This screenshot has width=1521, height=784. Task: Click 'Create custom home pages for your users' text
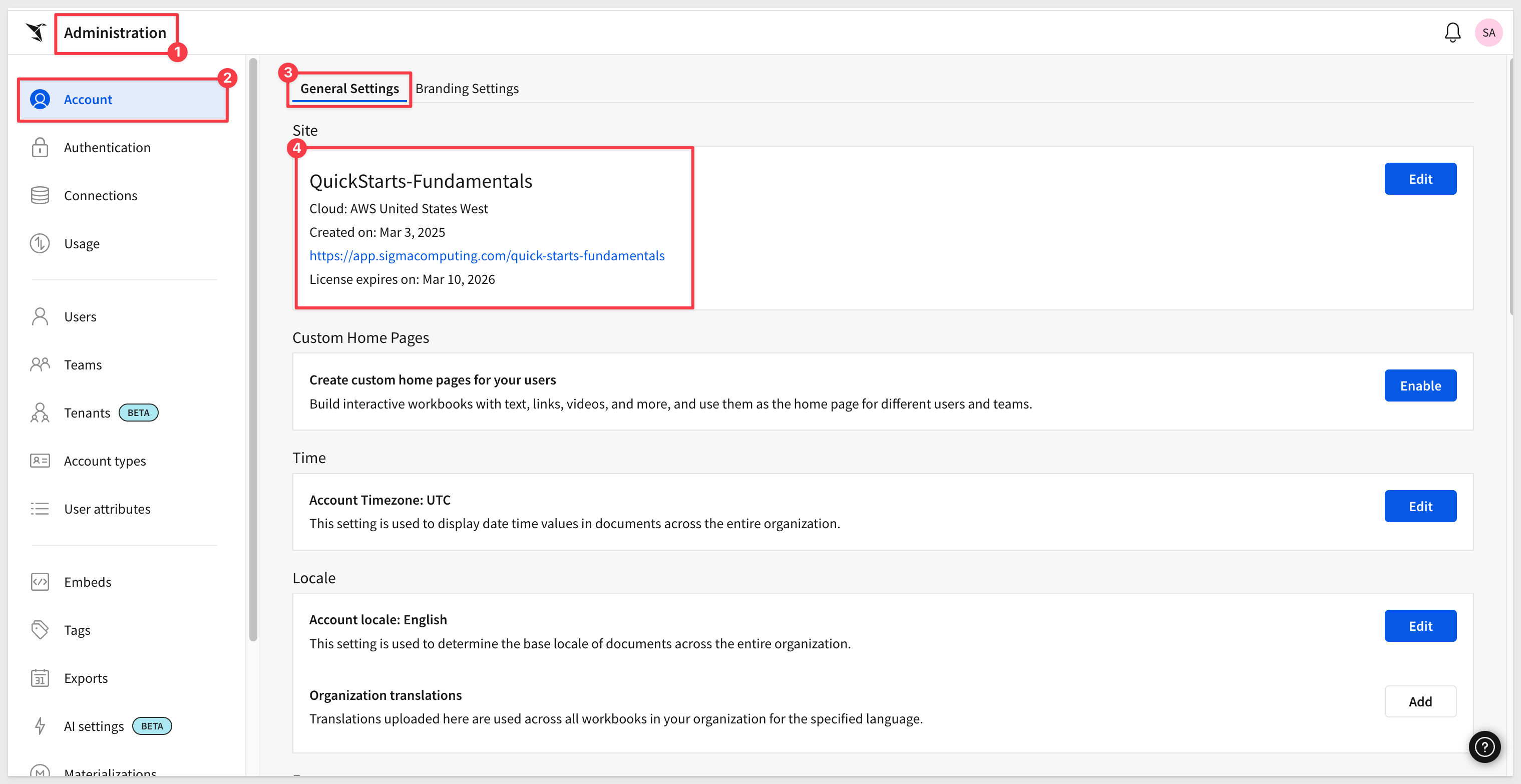pos(433,379)
